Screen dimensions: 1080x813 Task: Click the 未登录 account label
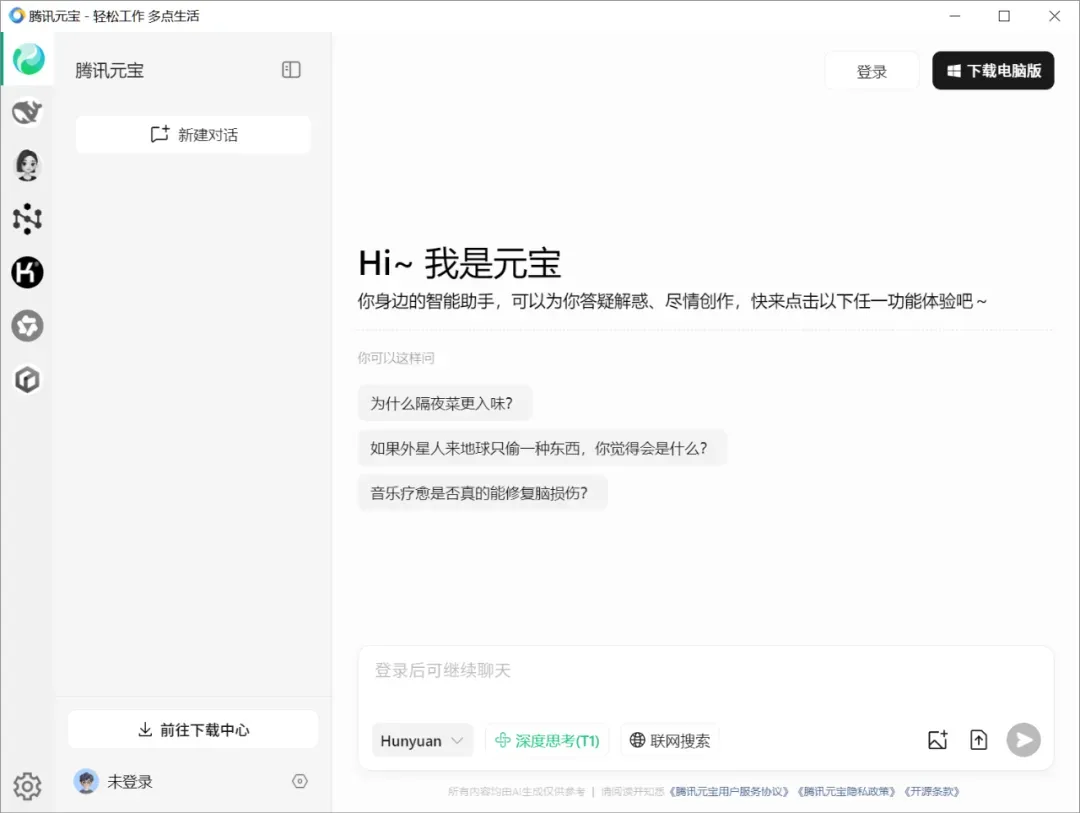coord(130,782)
